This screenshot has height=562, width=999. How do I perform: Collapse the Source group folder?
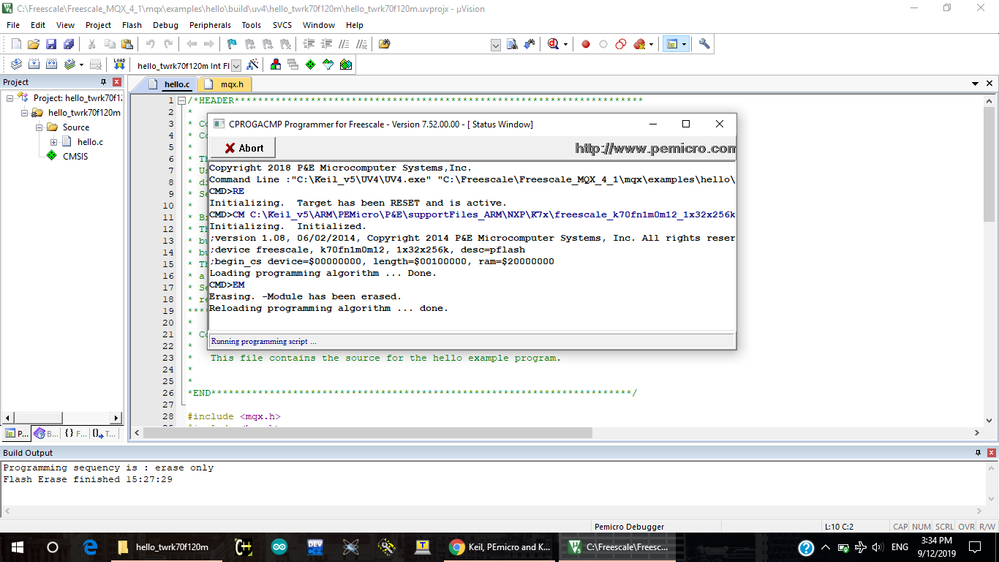point(39,127)
